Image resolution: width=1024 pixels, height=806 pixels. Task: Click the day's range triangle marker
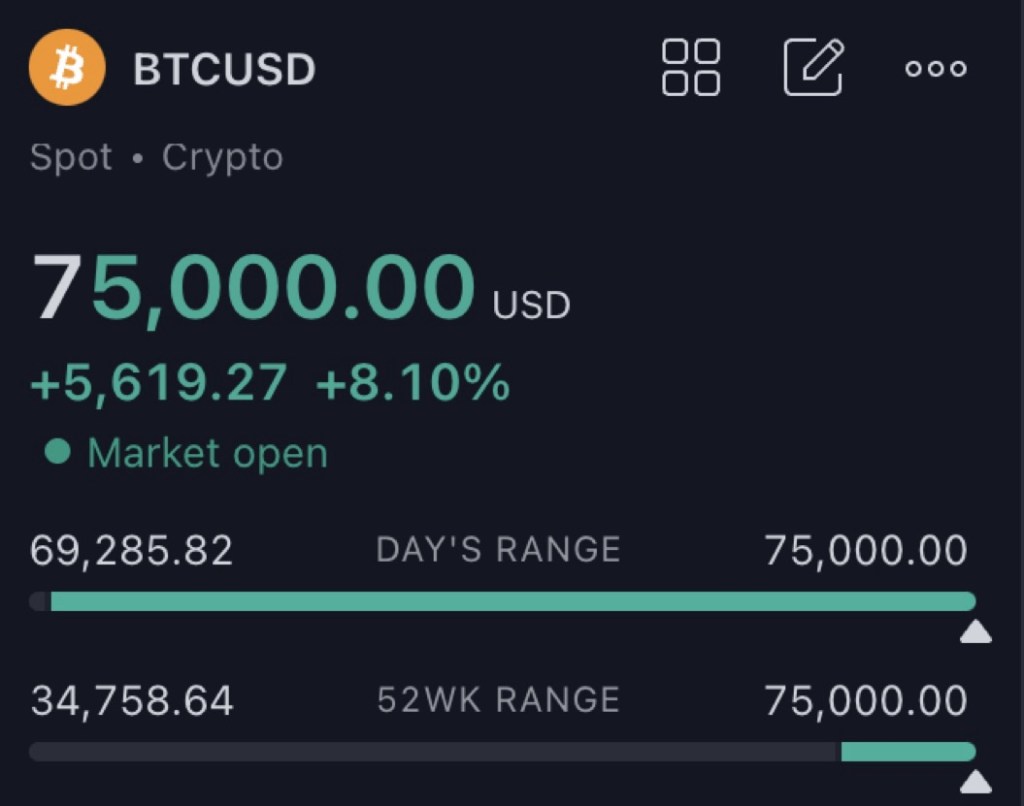[975, 632]
